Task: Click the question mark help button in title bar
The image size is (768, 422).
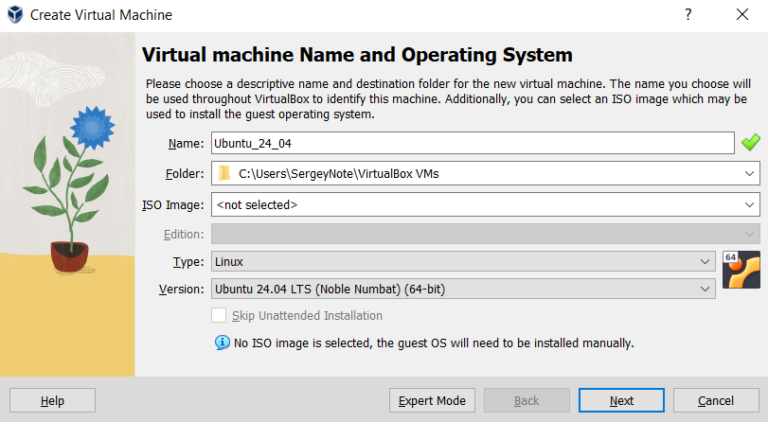Action: pyautogui.click(x=688, y=15)
